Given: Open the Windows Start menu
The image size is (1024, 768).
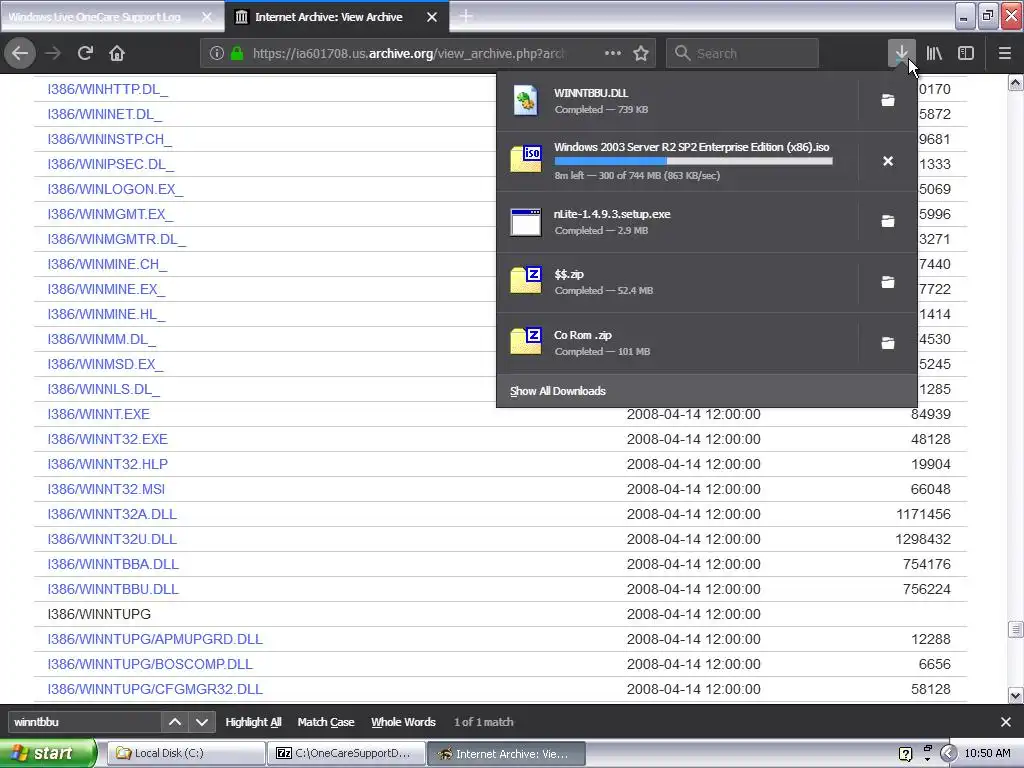Looking at the screenshot, I should 48,753.
